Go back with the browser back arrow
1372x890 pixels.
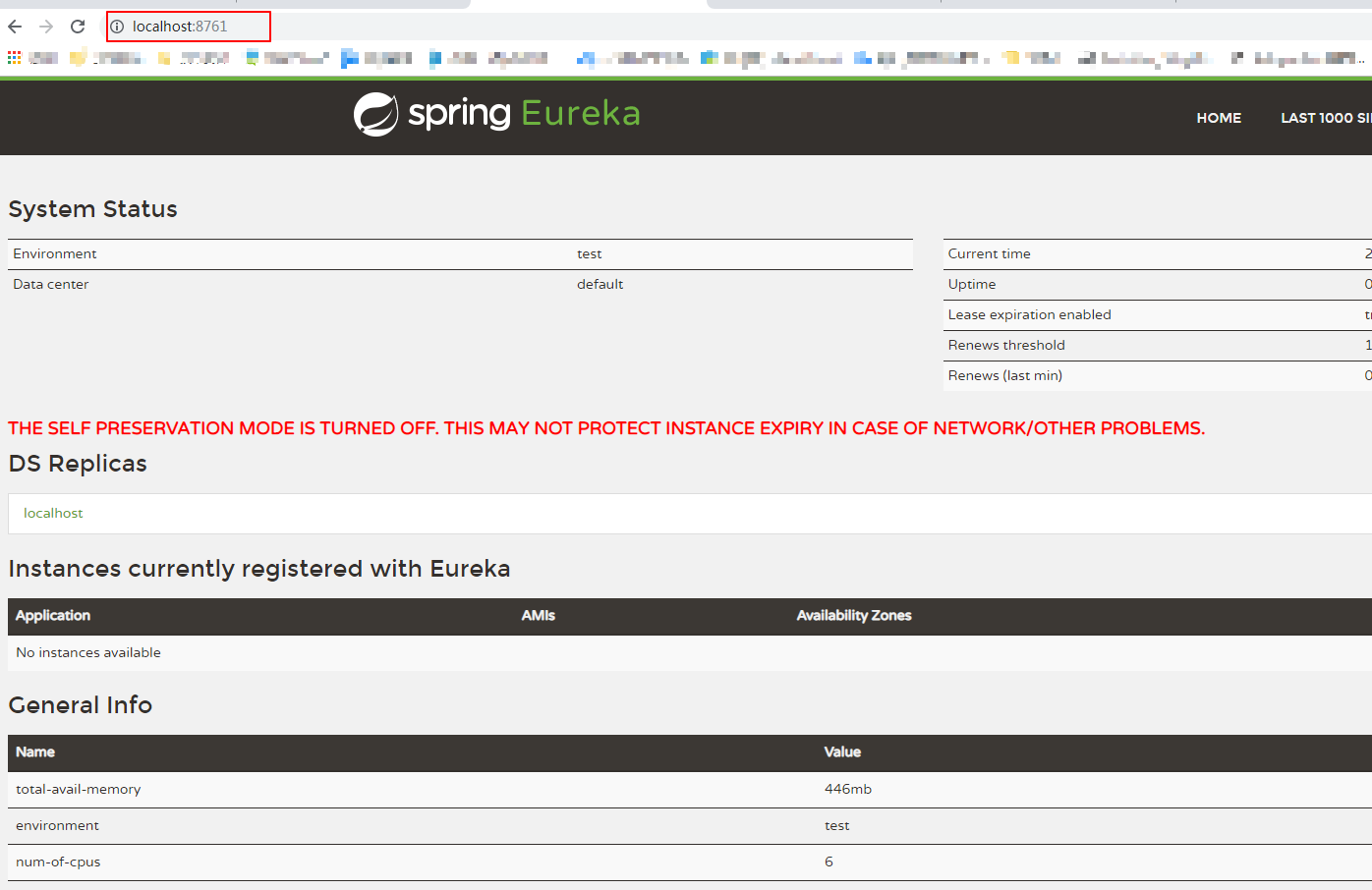click(x=15, y=27)
